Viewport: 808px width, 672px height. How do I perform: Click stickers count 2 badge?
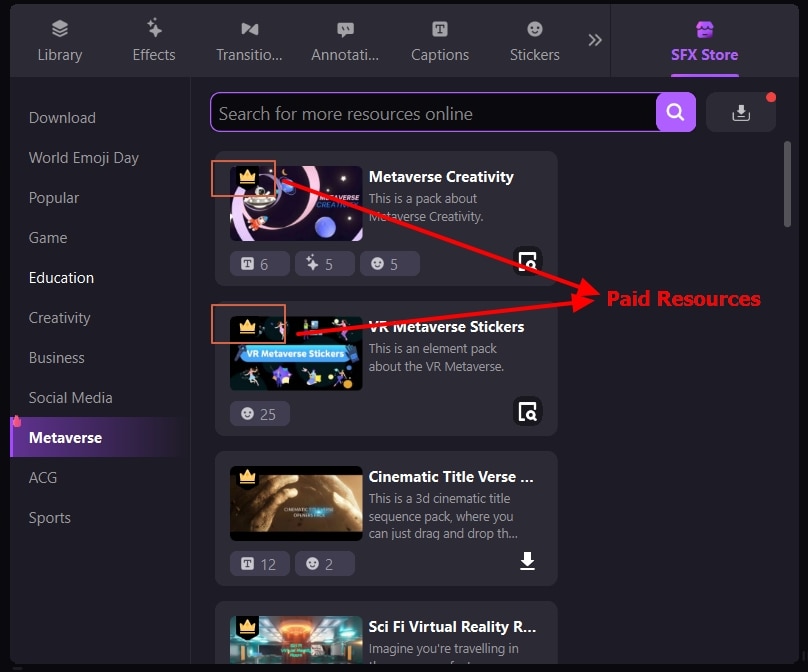coord(324,564)
